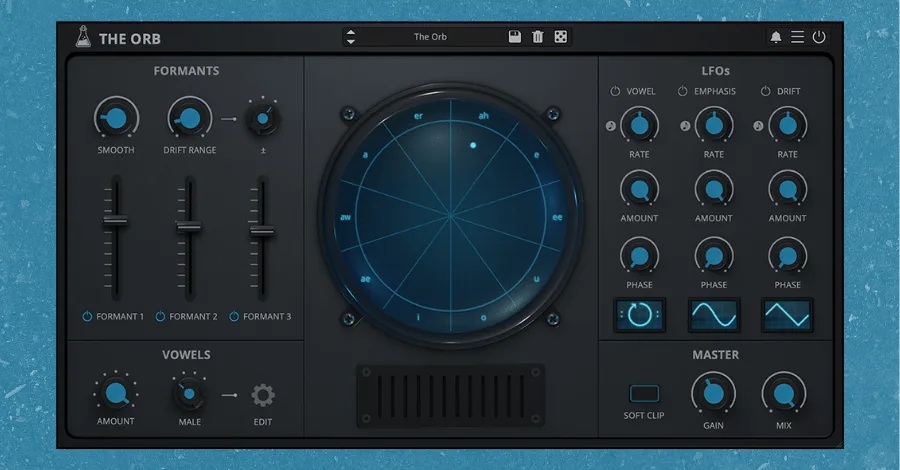900x470 pixels.
Task: Click the MALE voice selector knob
Action: tap(189, 394)
